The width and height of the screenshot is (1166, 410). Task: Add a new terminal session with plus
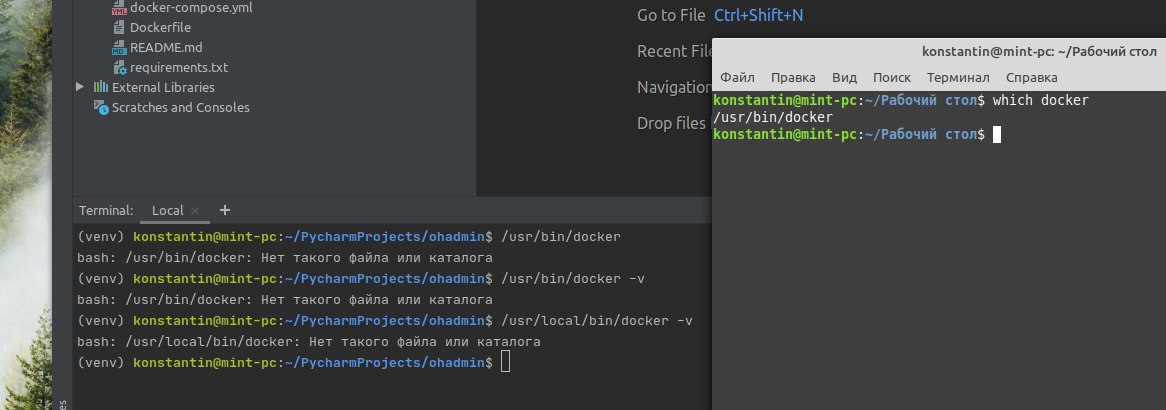click(224, 210)
